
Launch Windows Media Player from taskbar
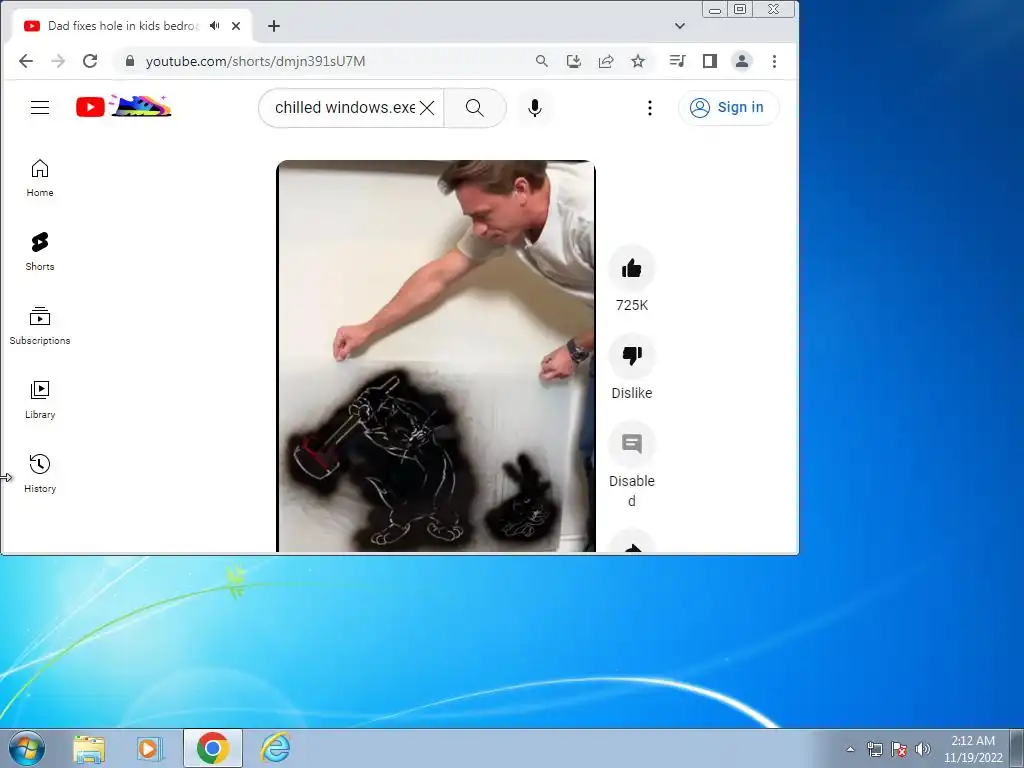pos(150,748)
